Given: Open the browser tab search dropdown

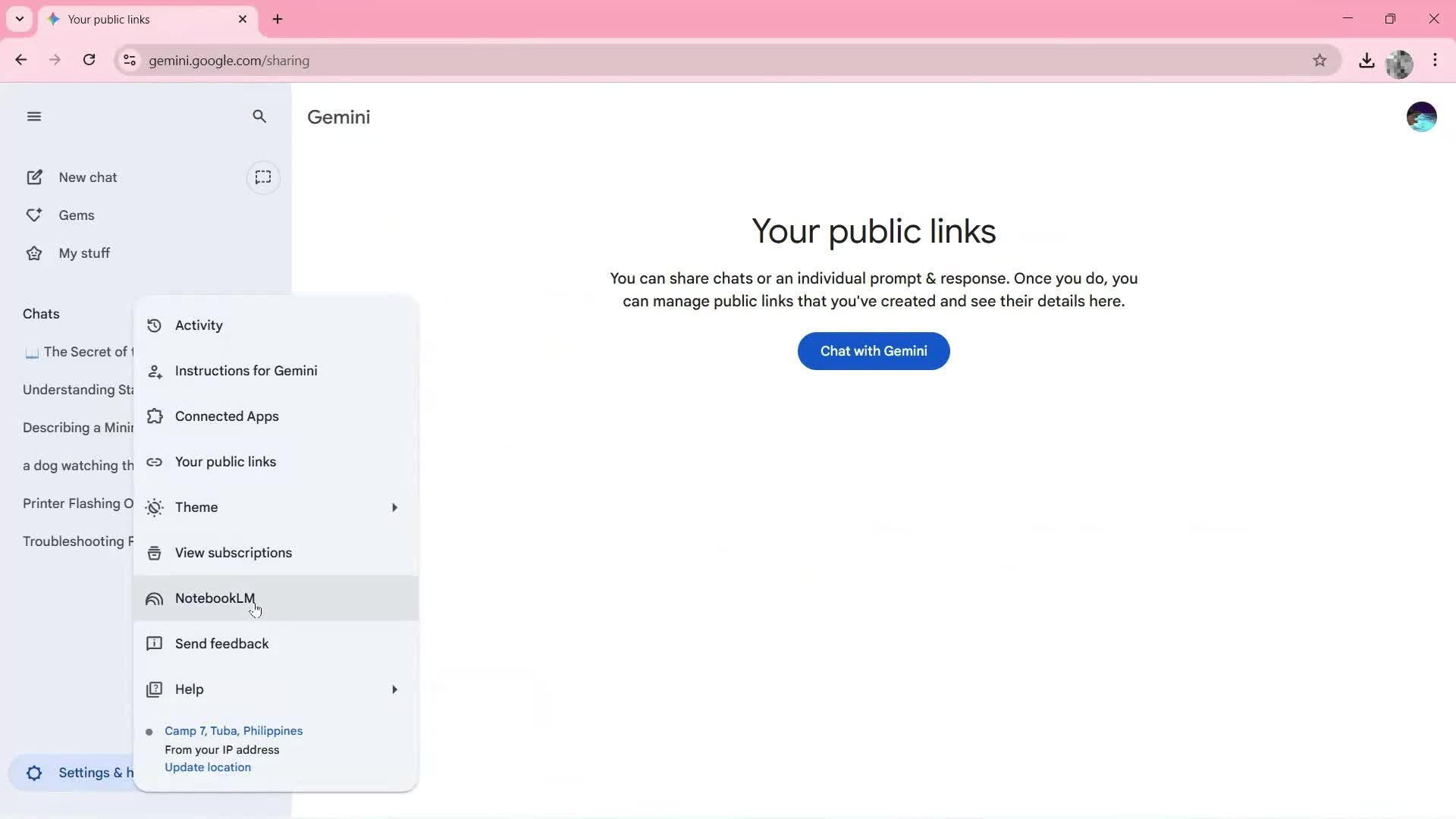Looking at the screenshot, I should [x=19, y=19].
